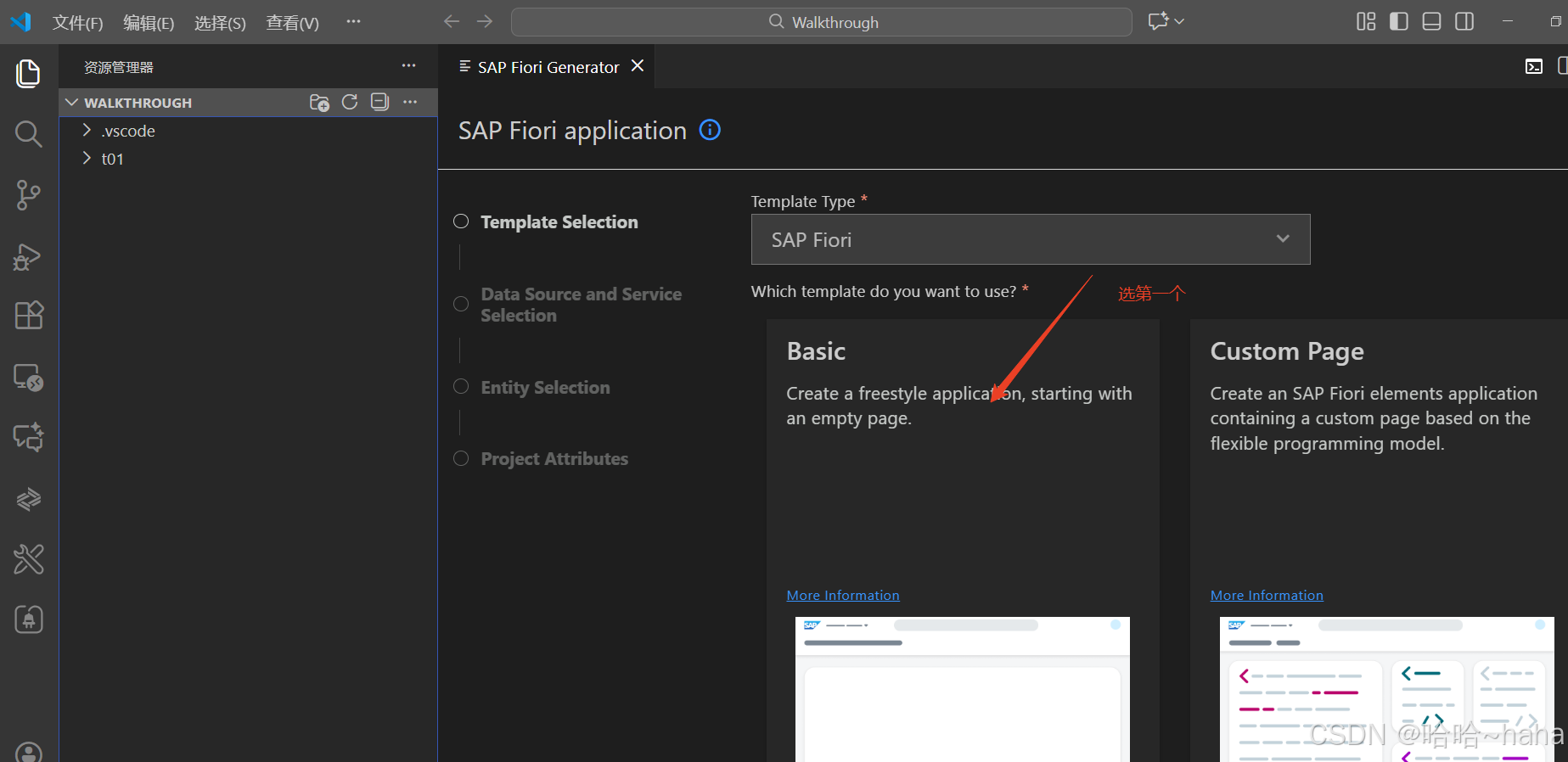The height and width of the screenshot is (762, 1568).
Task: Open Run and Debug view icon
Action: pos(28,256)
